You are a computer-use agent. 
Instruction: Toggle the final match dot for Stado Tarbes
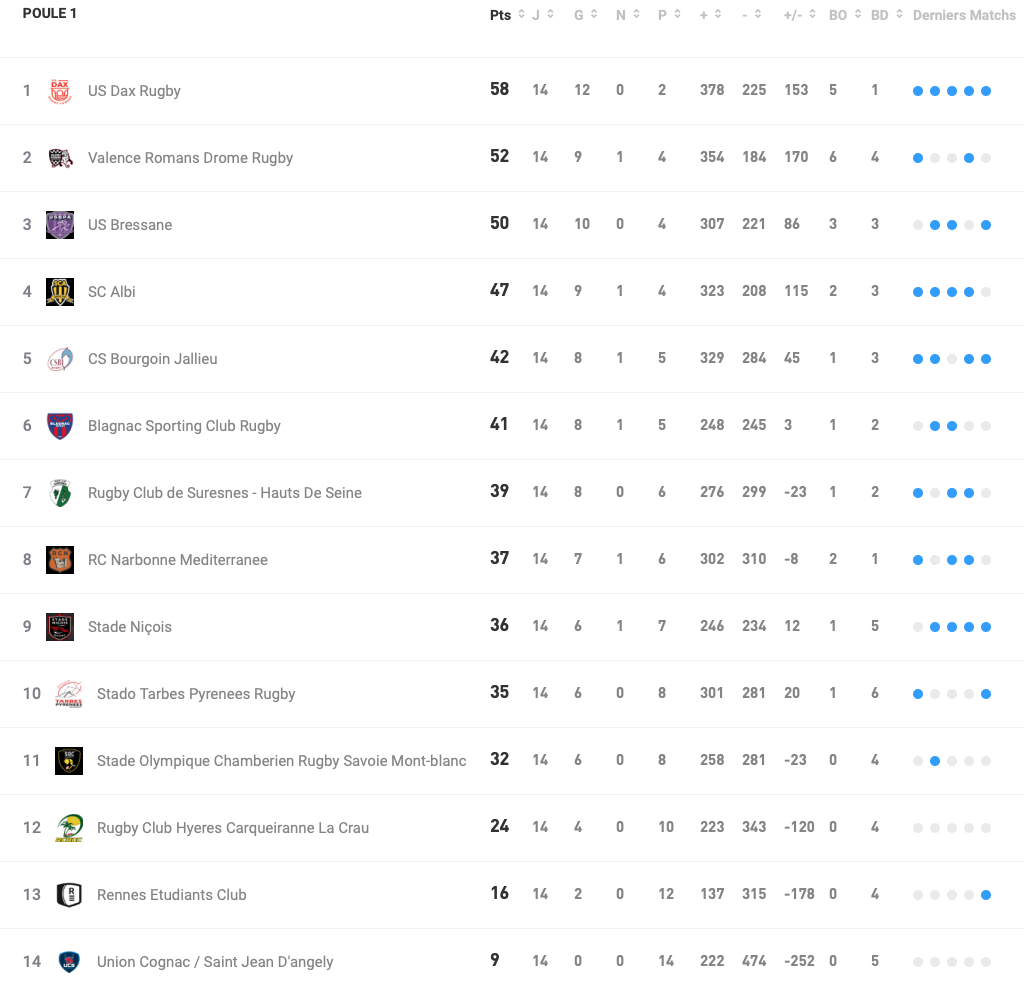[x=986, y=693]
